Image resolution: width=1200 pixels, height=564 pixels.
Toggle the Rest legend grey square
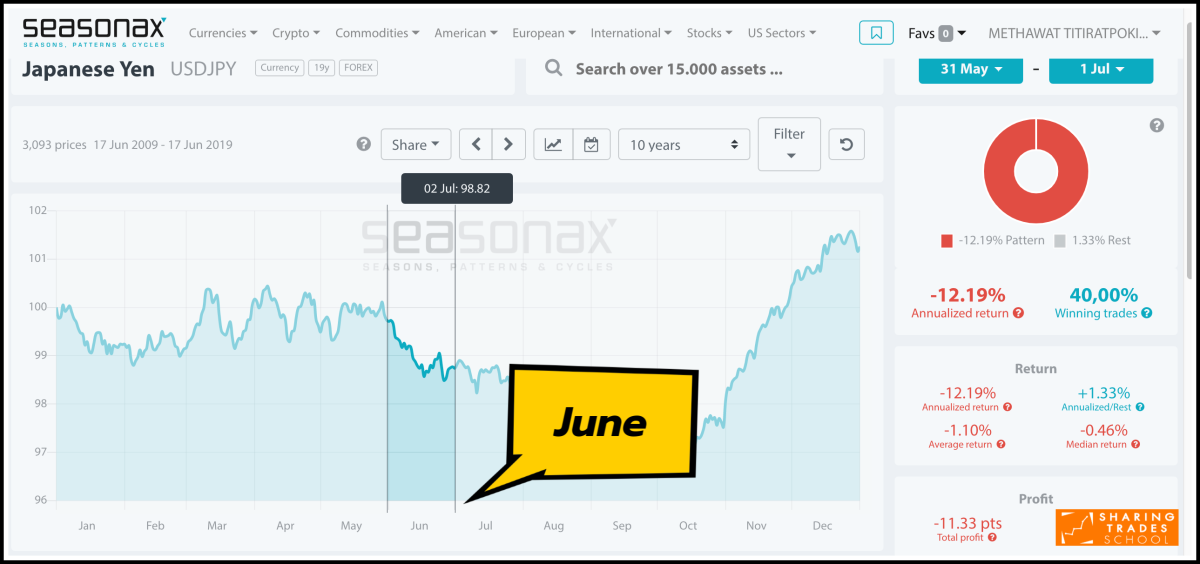coord(1060,240)
